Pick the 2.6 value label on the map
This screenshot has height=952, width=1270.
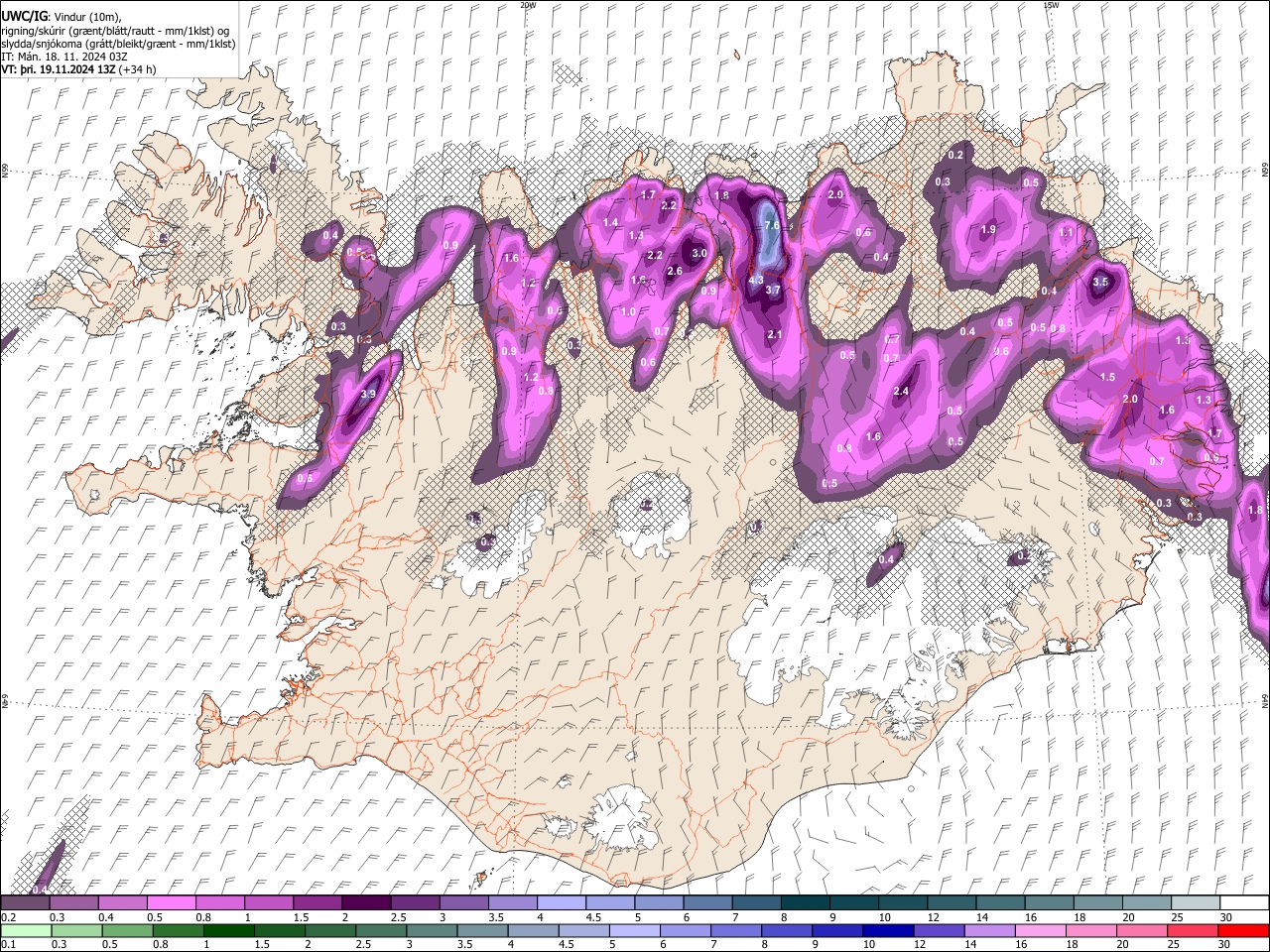point(675,271)
